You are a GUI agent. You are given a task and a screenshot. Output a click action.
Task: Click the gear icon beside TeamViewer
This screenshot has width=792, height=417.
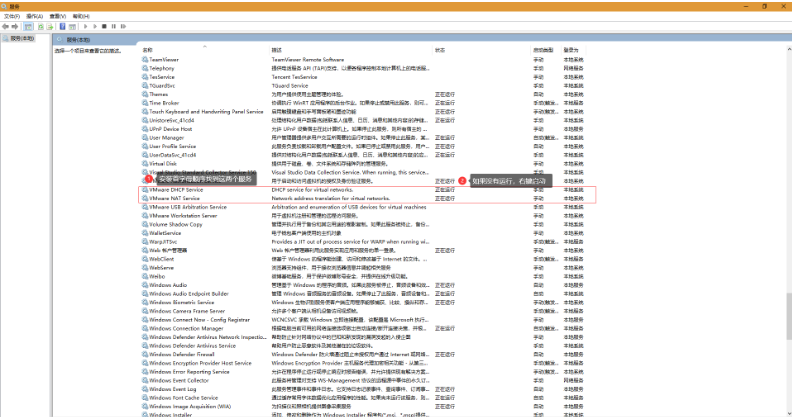click(x=145, y=60)
